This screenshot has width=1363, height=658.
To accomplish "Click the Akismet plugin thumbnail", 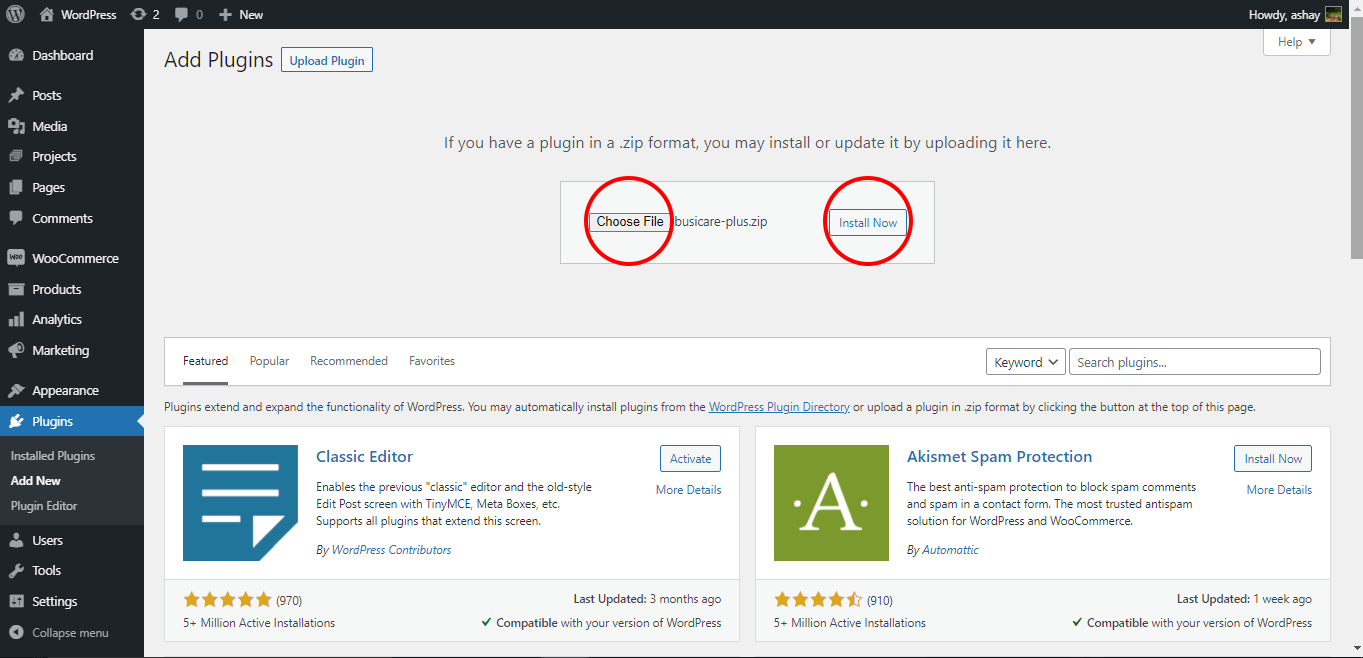I will pos(831,503).
